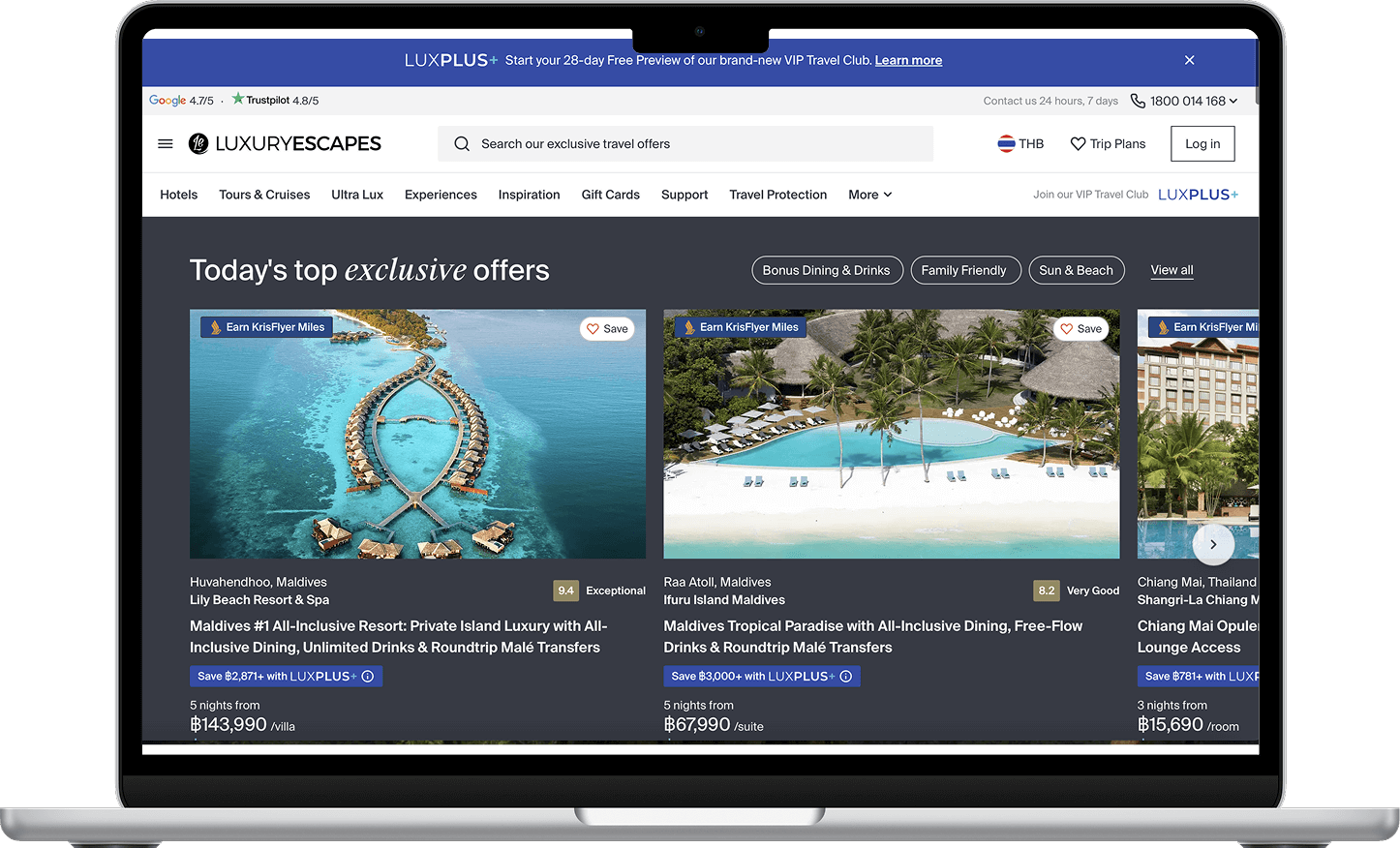
Task: Click KrisFlyer badge on Lily Beach card
Action: 266,327
